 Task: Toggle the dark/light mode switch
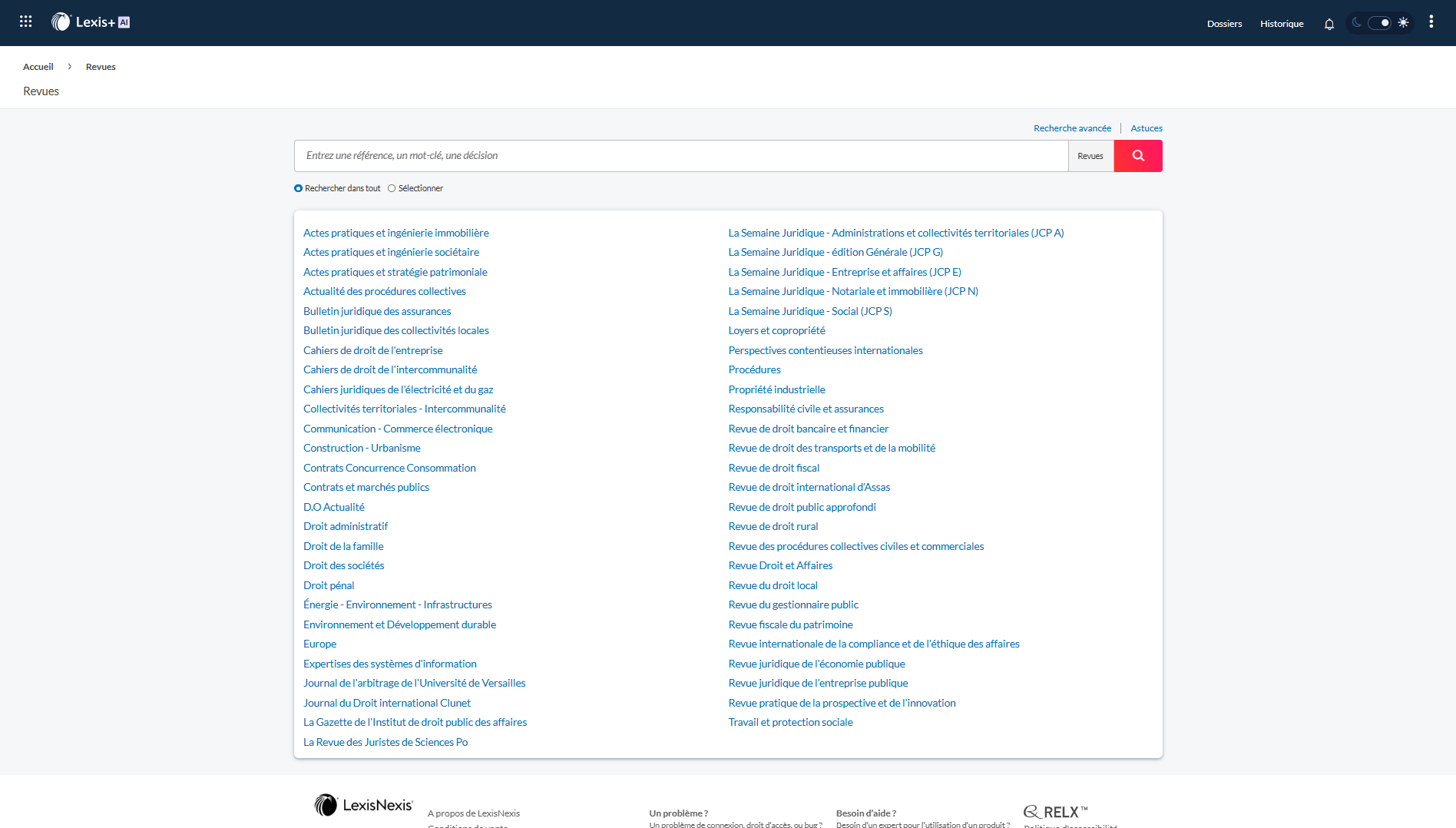1379,23
